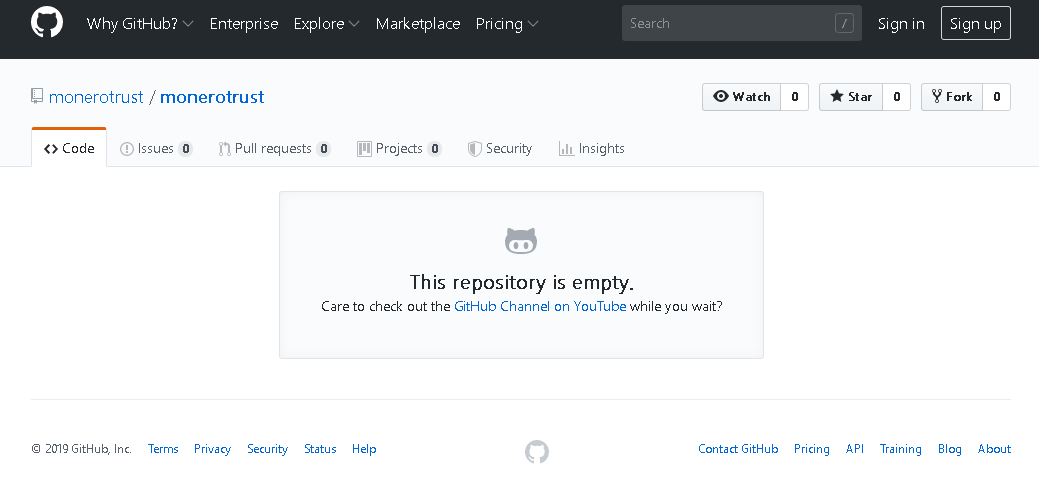Viewport: 1039px width, 497px height.
Task: Open the Terms footer link
Action: [x=163, y=449]
